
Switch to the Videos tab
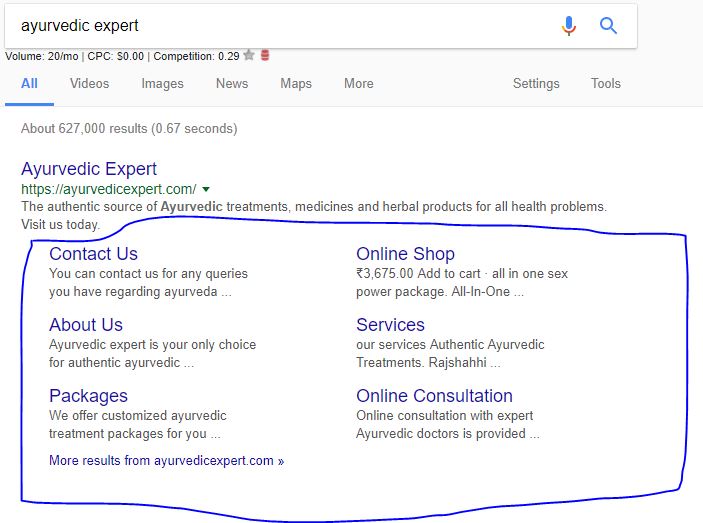click(89, 83)
